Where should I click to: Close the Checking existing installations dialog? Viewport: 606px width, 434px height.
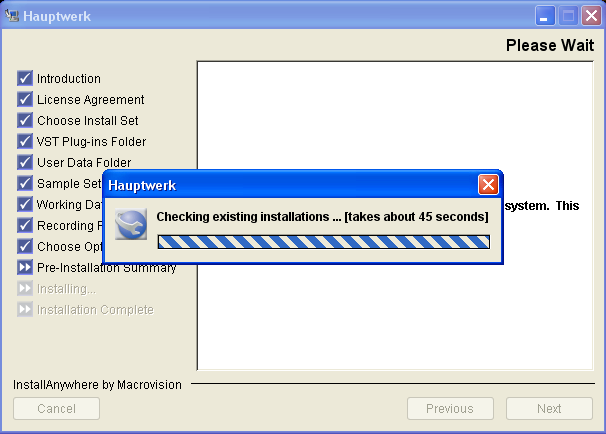488,184
